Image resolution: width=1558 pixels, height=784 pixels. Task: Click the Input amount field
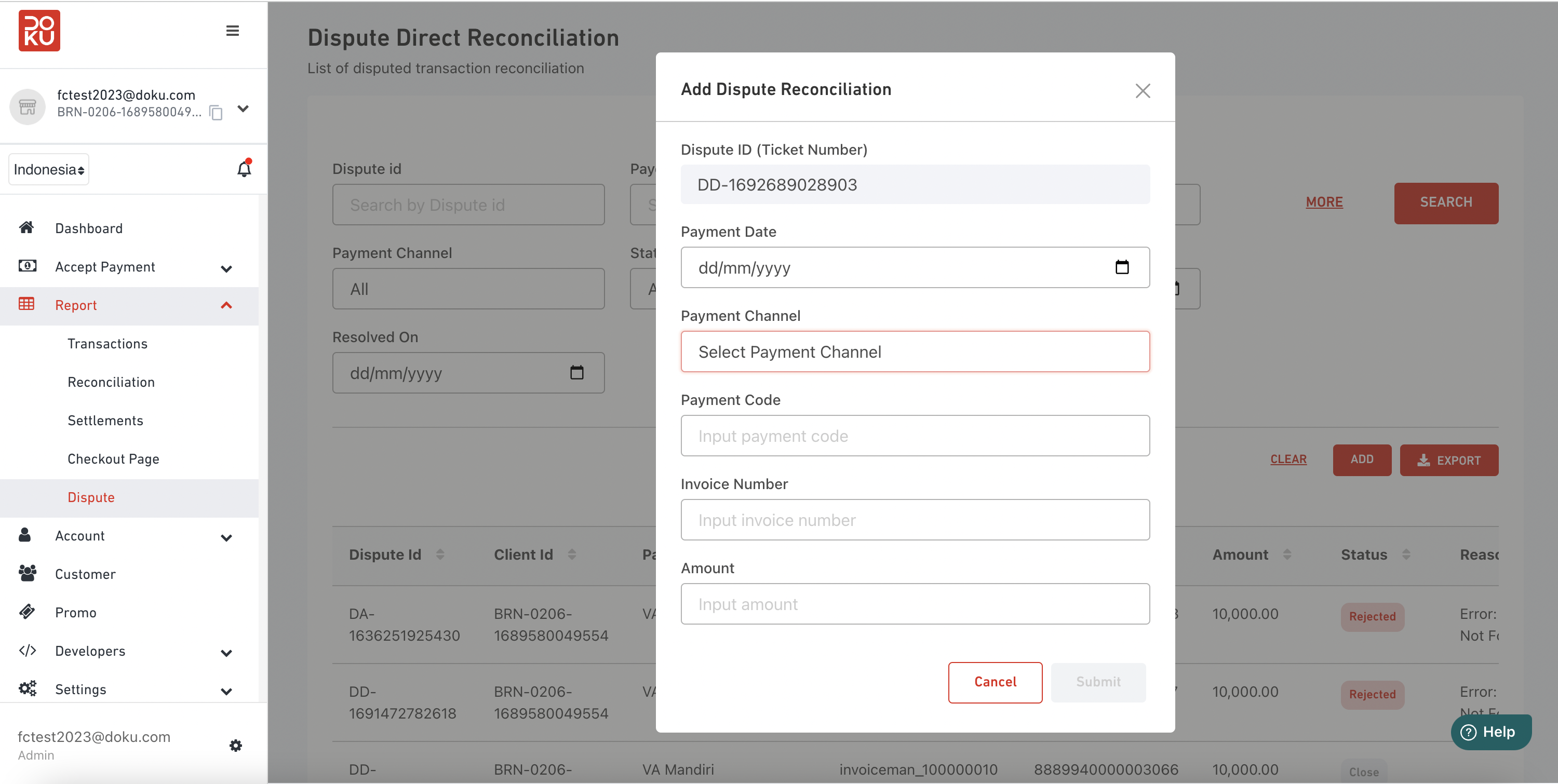[915, 603]
